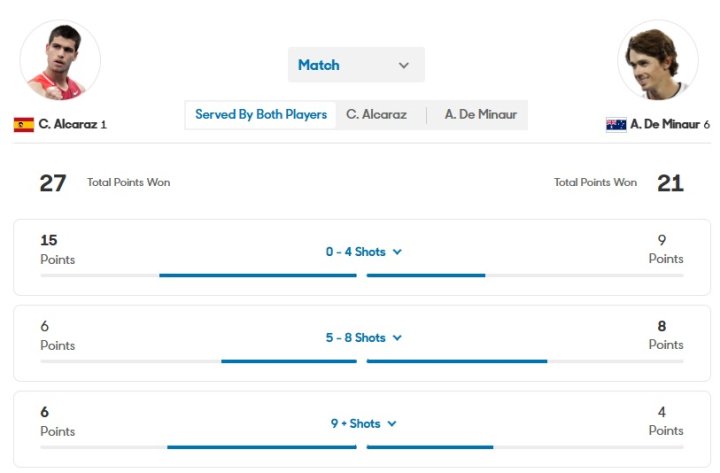Click the chevron next to 0 - 4 Shots
The image size is (720, 473).
[x=397, y=252]
